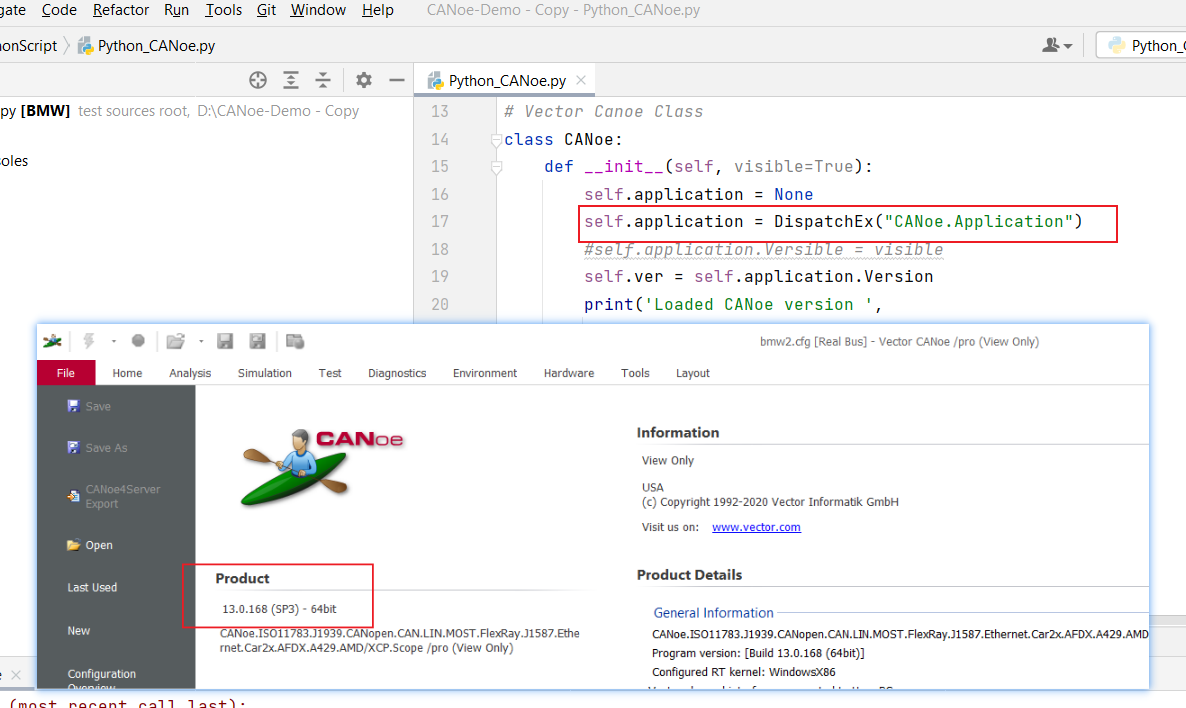Click the lightning start measurement icon
The height and width of the screenshot is (708, 1186).
pyautogui.click(x=88, y=341)
